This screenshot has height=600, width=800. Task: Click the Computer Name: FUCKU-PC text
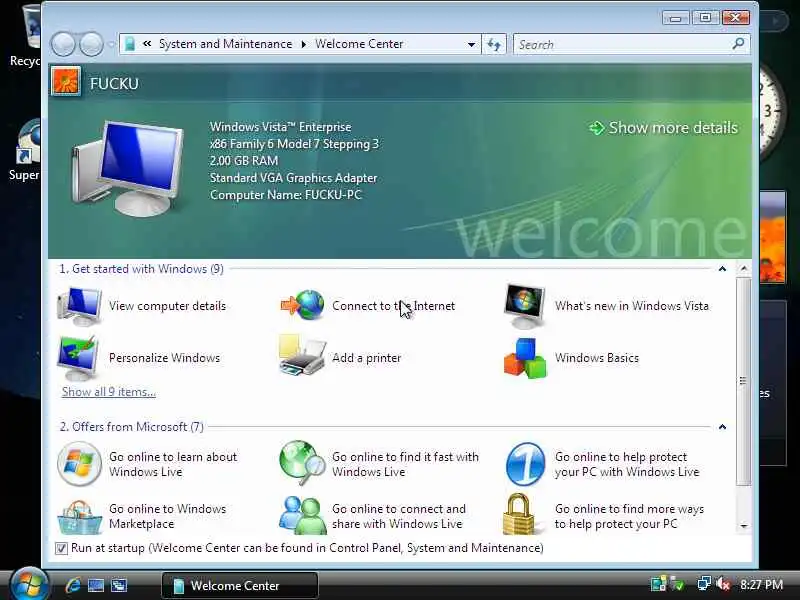(x=286, y=195)
